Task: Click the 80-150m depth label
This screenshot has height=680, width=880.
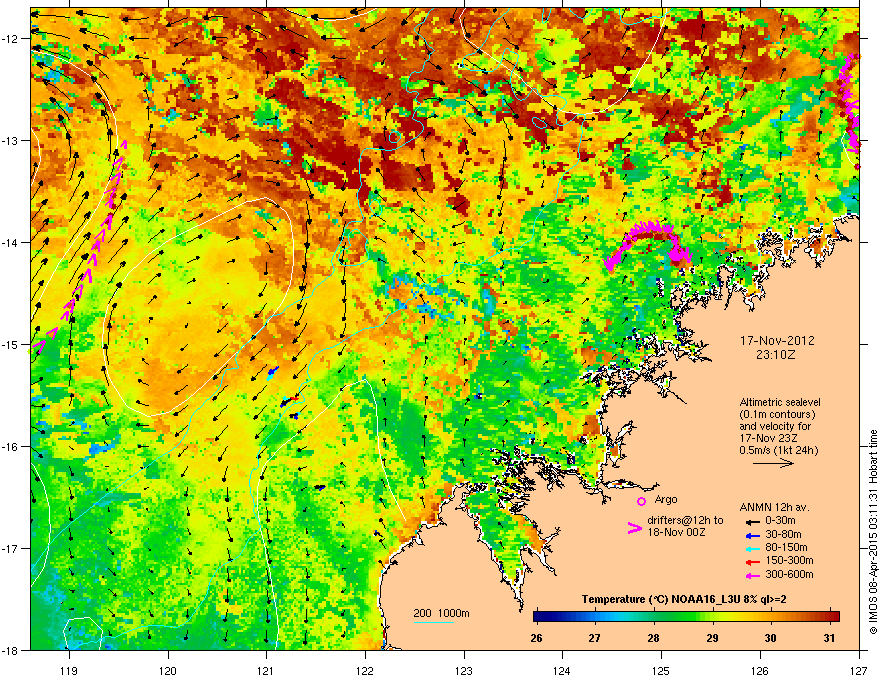Action: point(786,548)
